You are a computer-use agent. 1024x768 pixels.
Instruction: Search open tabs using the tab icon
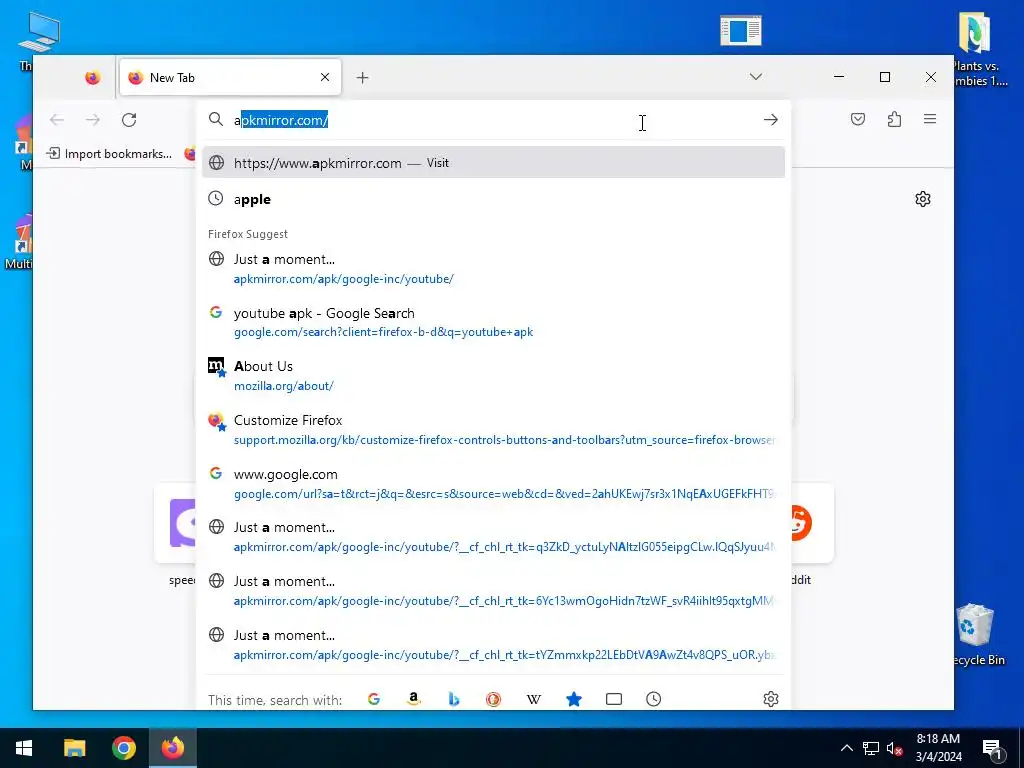[614, 699]
